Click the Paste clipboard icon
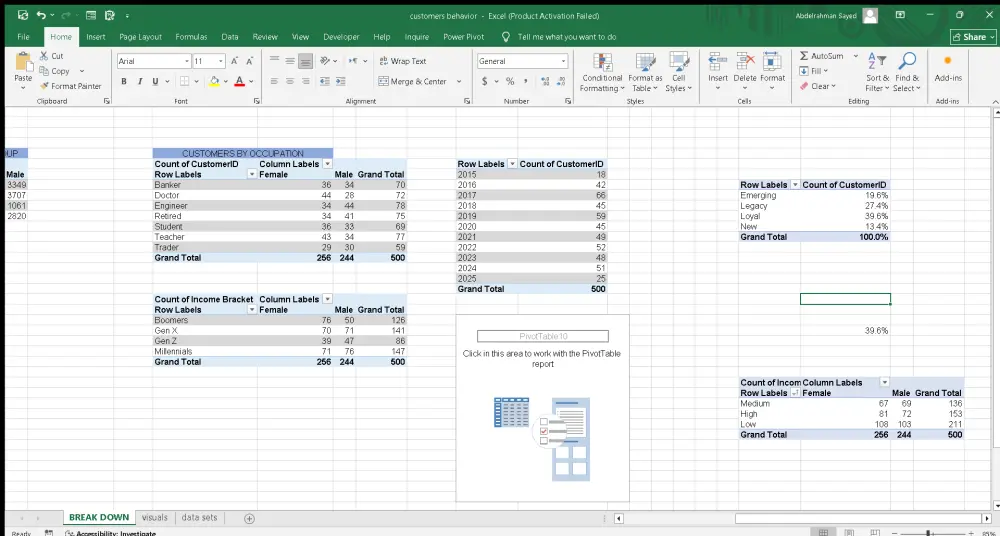 point(24,63)
